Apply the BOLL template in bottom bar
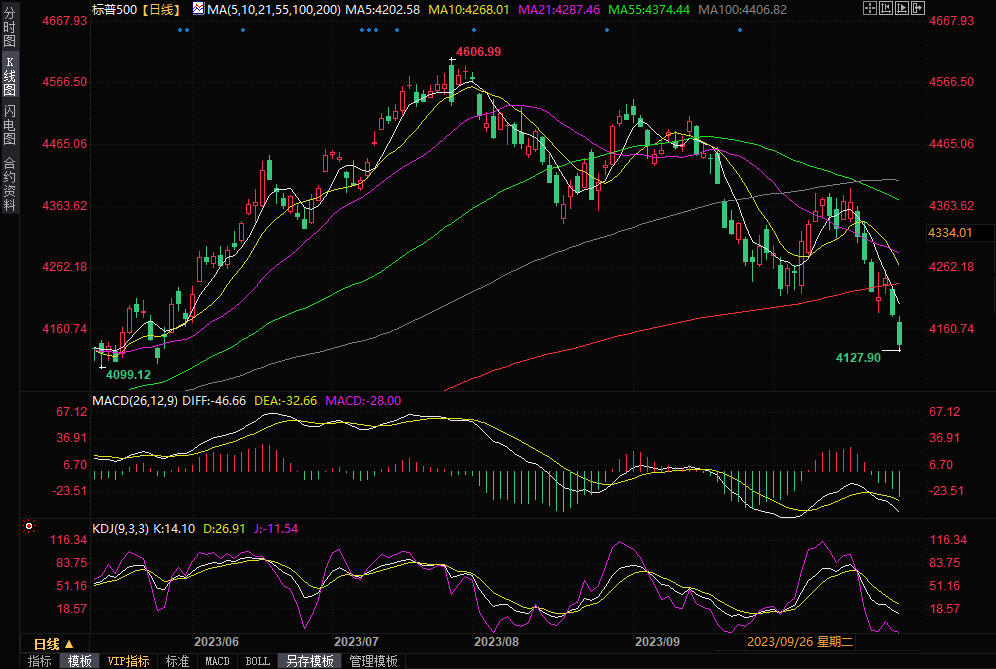This screenshot has height=669, width=996. coord(257,661)
